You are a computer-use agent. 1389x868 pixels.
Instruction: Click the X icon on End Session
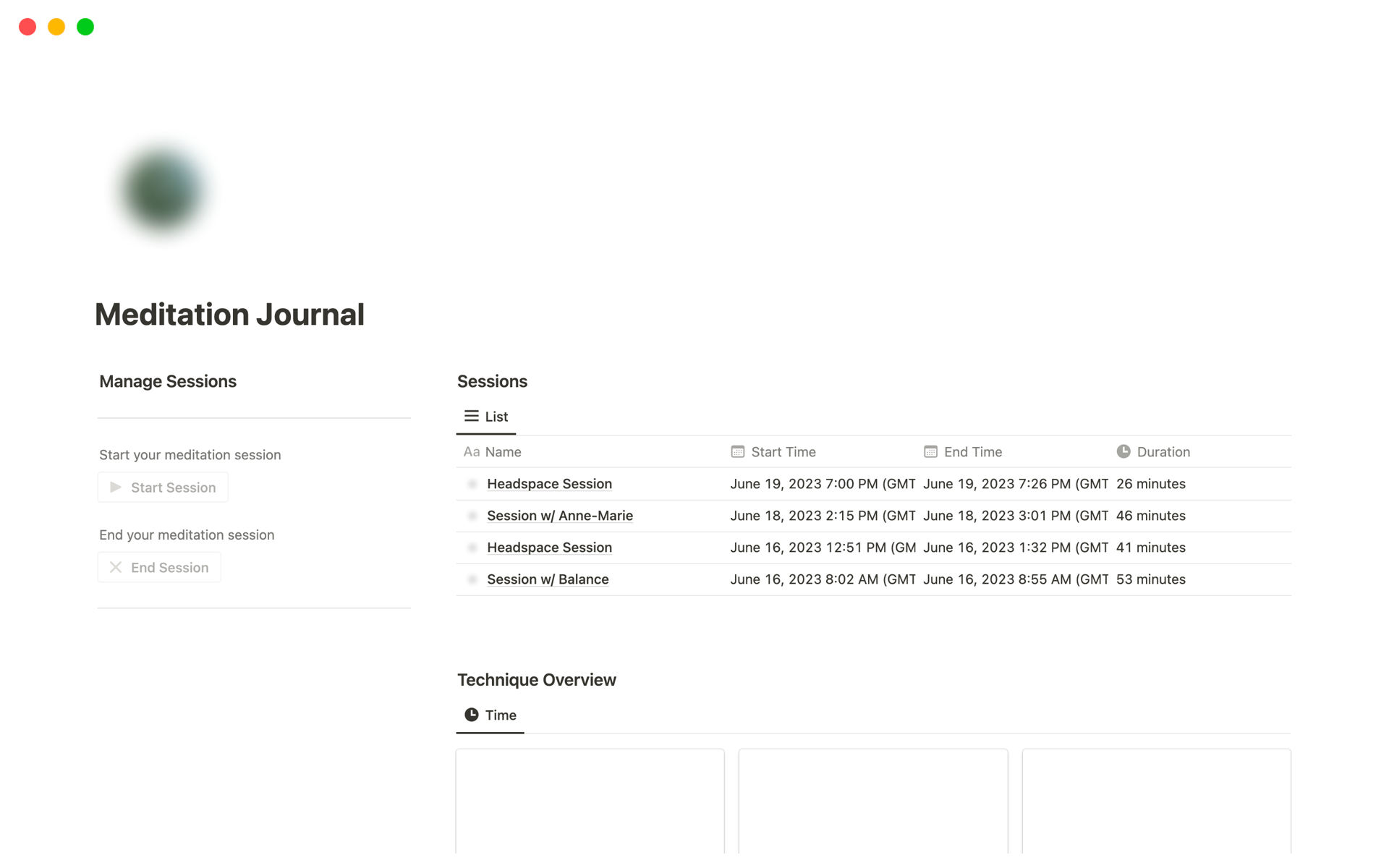(116, 567)
